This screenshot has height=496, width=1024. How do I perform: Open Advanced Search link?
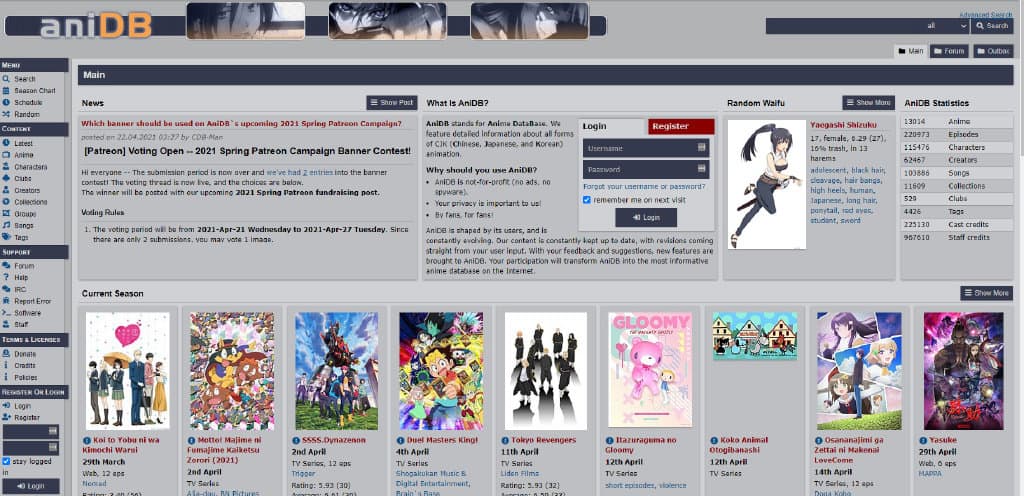point(985,14)
